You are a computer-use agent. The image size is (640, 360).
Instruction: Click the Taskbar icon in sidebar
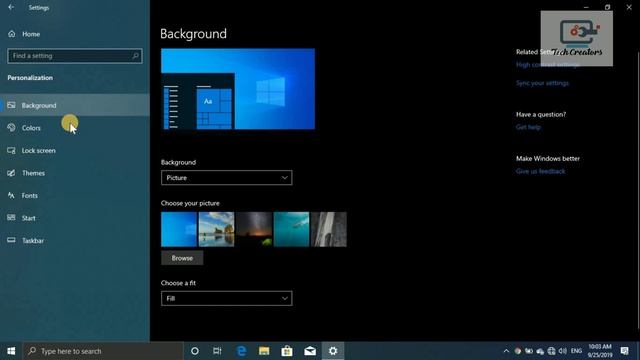(11, 240)
